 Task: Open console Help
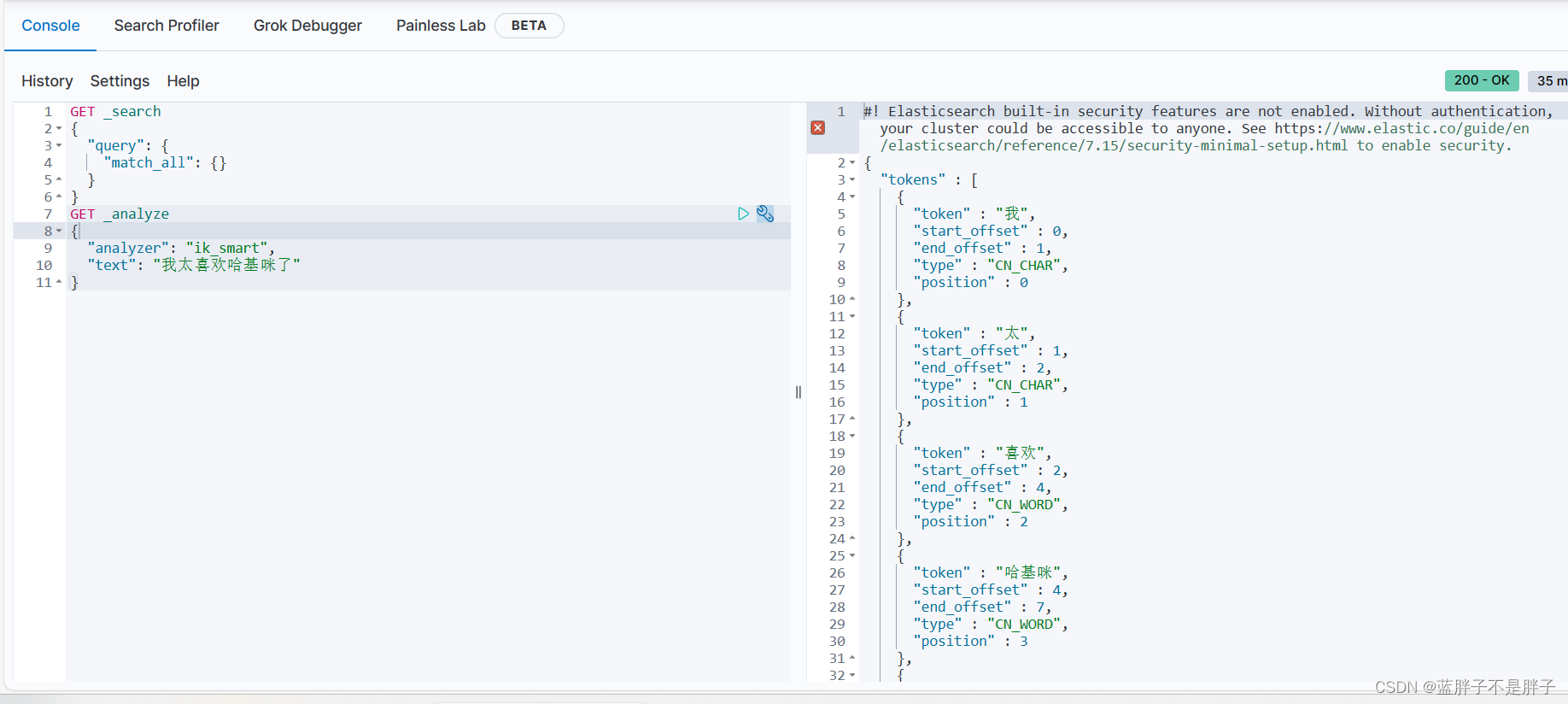click(x=183, y=81)
